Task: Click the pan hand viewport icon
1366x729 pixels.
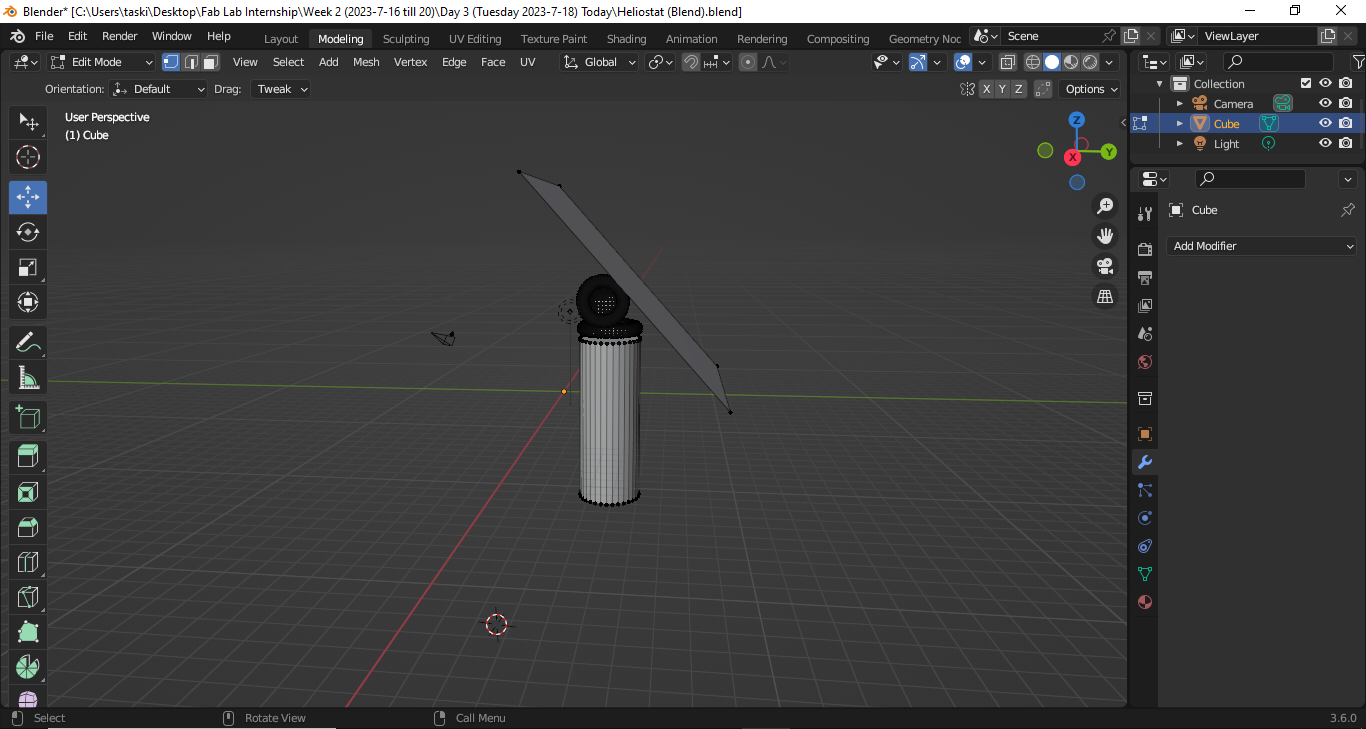Action: point(1105,236)
